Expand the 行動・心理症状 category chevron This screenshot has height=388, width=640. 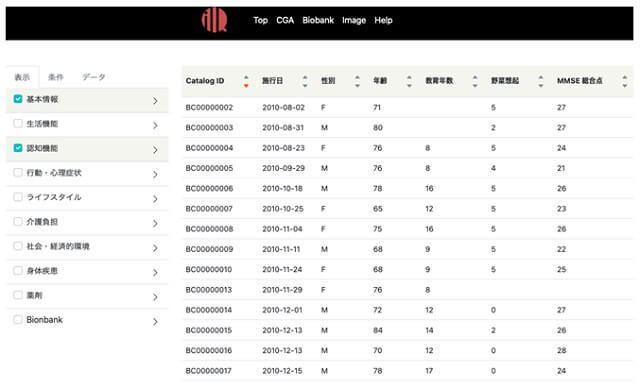click(x=155, y=174)
